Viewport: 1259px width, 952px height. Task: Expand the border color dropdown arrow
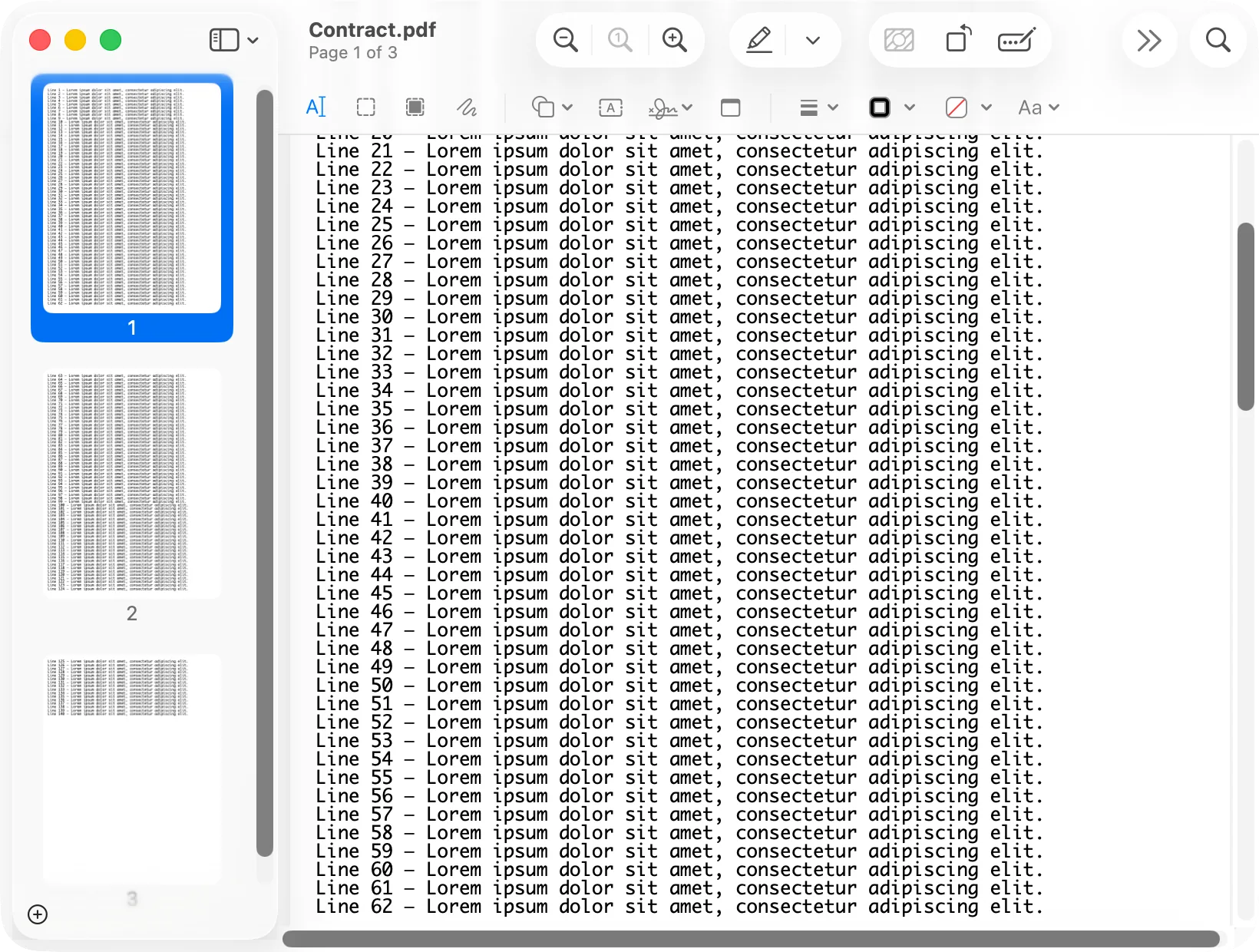910,107
